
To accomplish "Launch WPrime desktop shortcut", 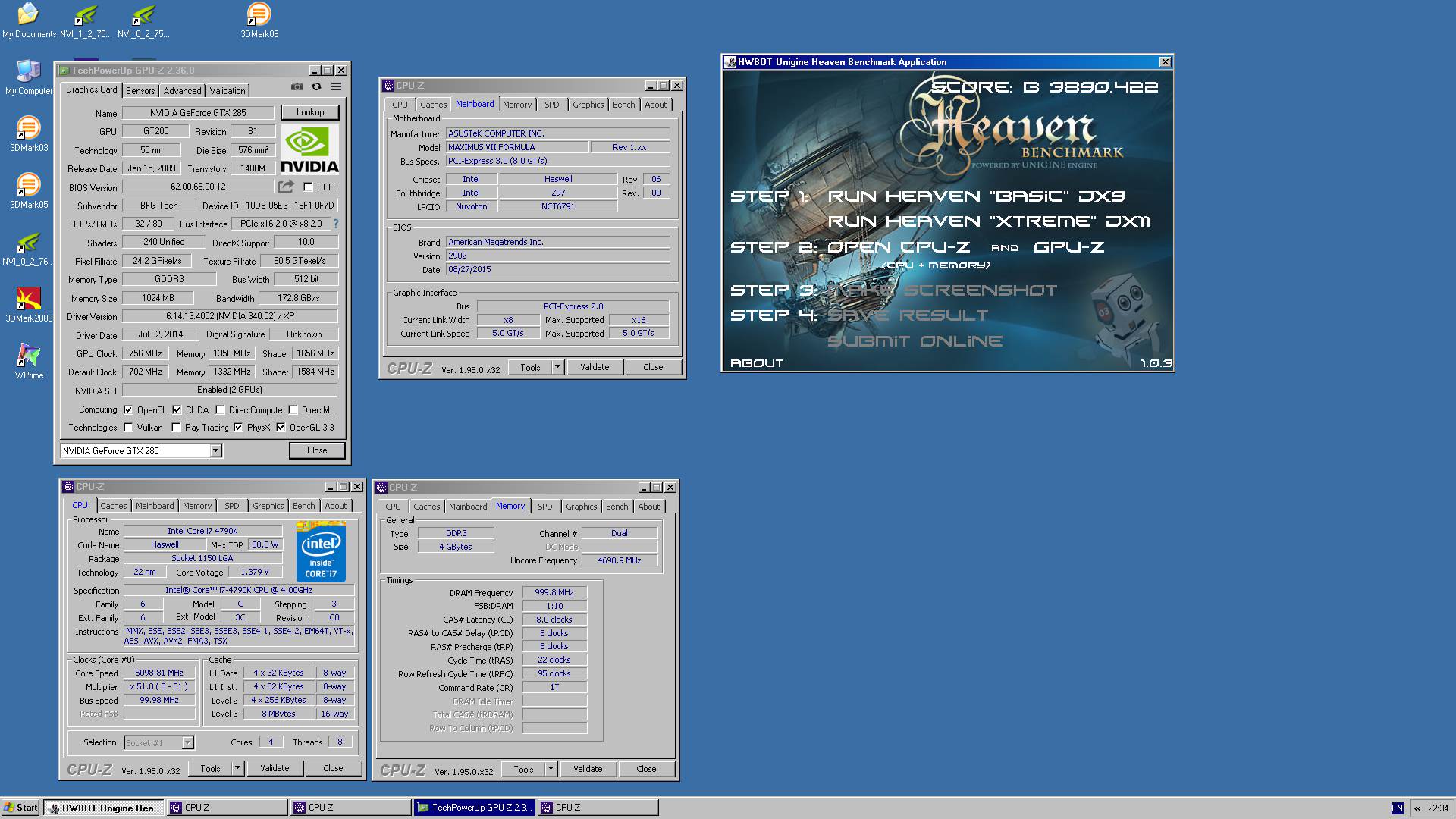I will (29, 362).
